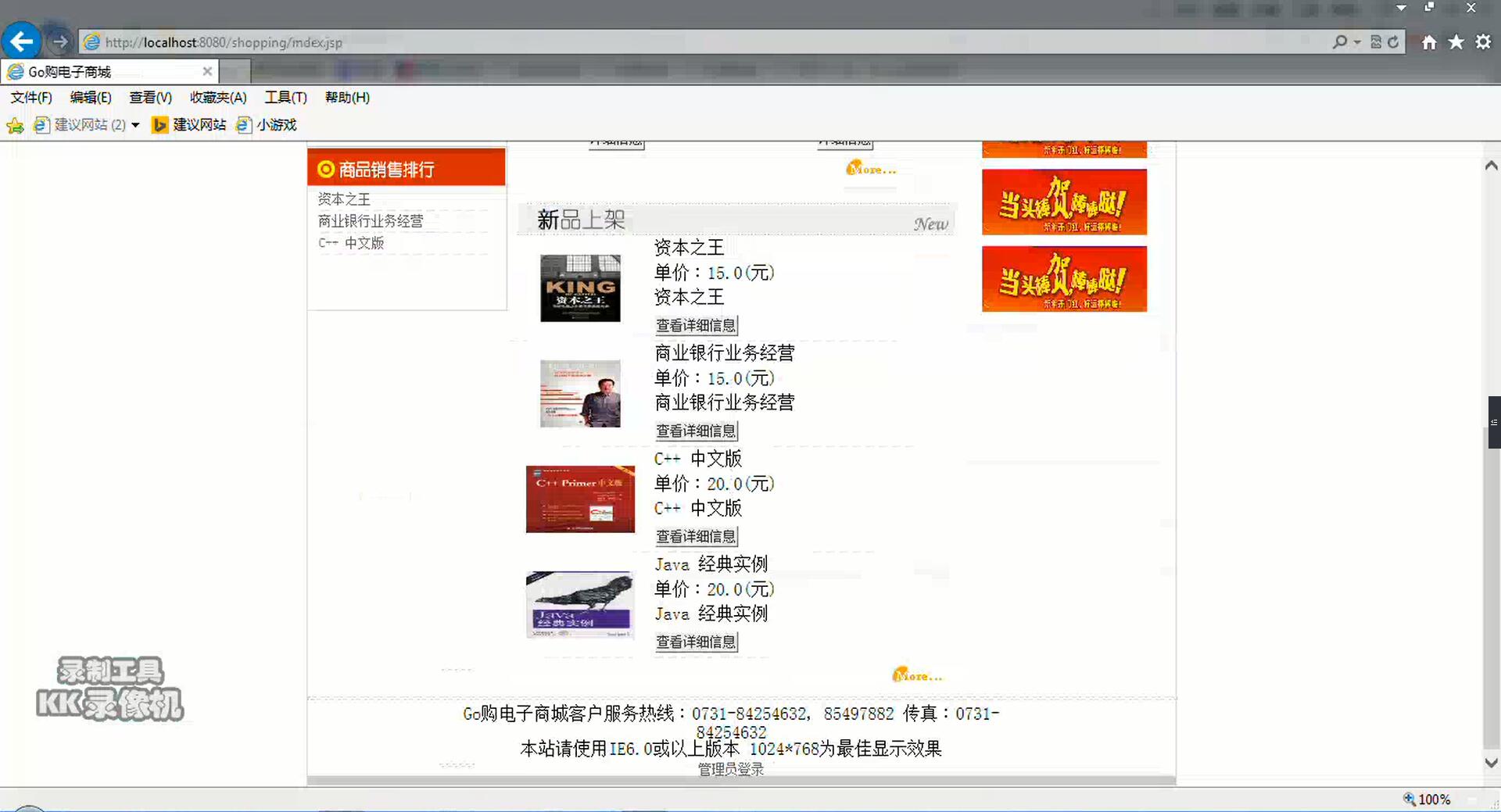
Task: Click the browser forward arrow button
Action: [59, 41]
